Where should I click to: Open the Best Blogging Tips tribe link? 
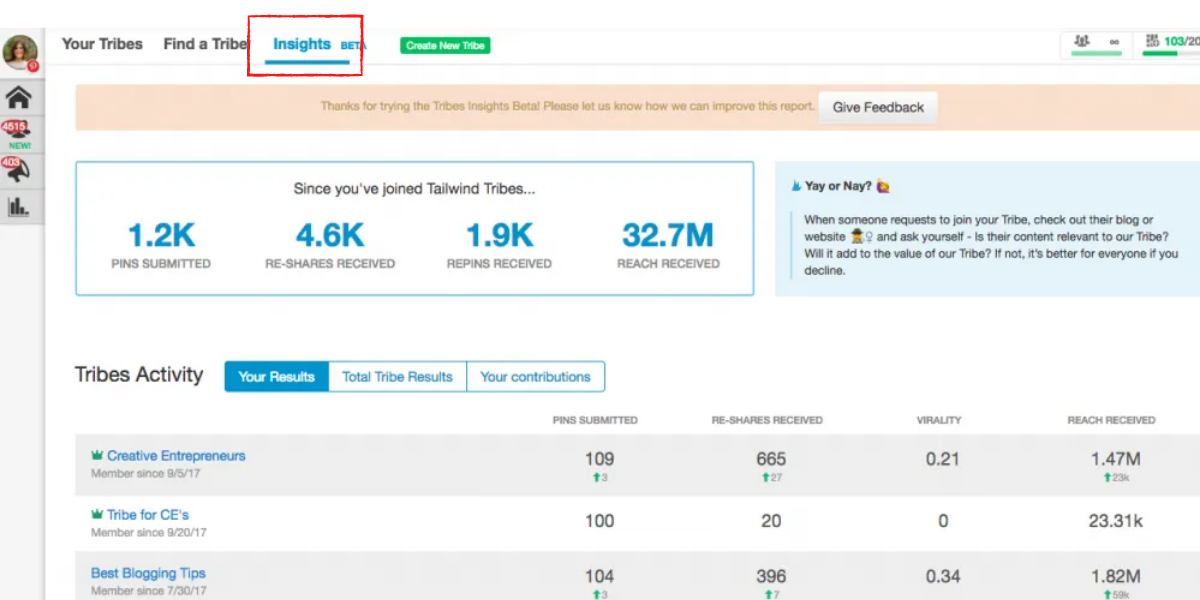click(148, 573)
